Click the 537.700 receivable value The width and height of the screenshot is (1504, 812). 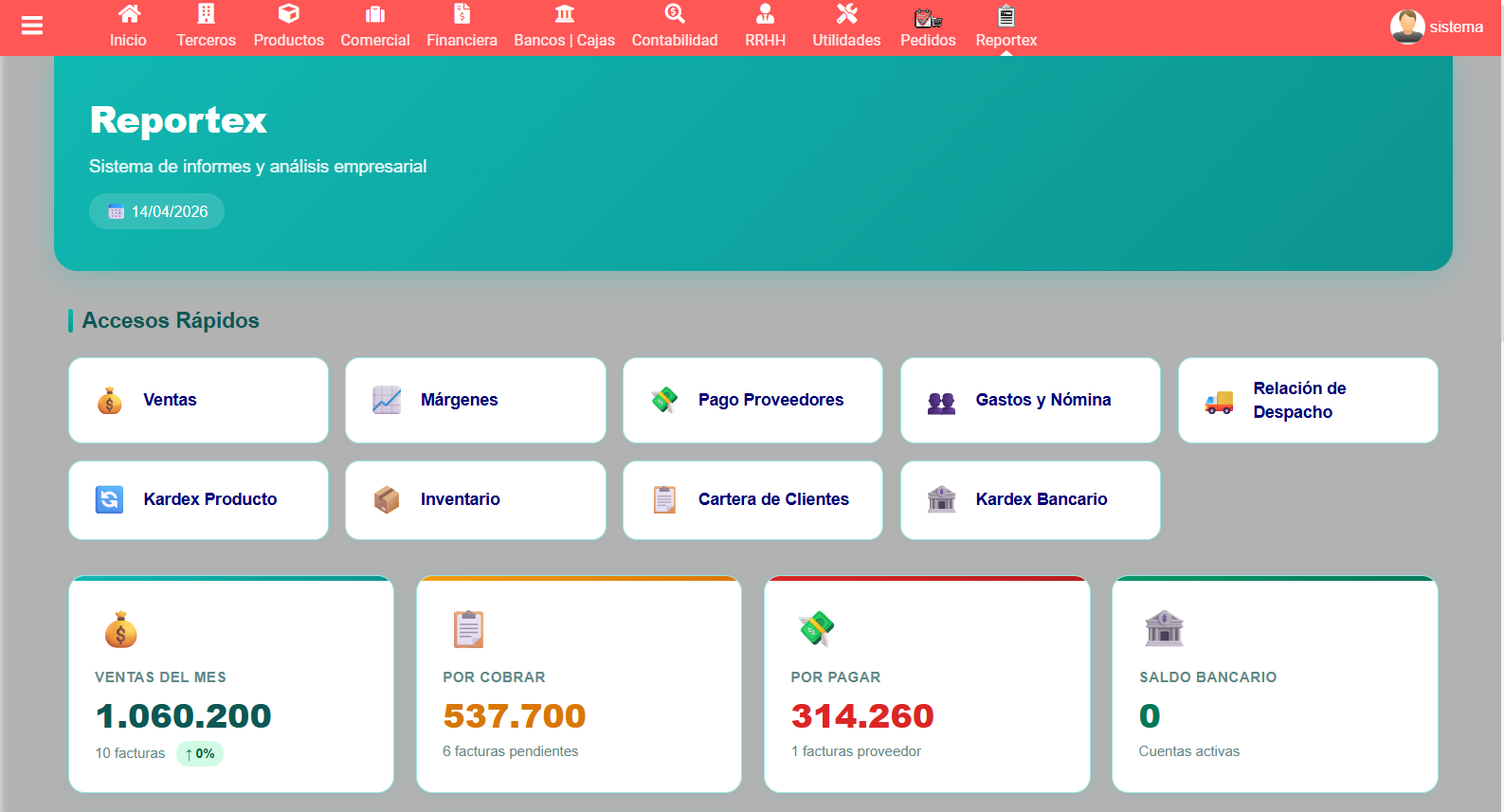tap(515, 716)
